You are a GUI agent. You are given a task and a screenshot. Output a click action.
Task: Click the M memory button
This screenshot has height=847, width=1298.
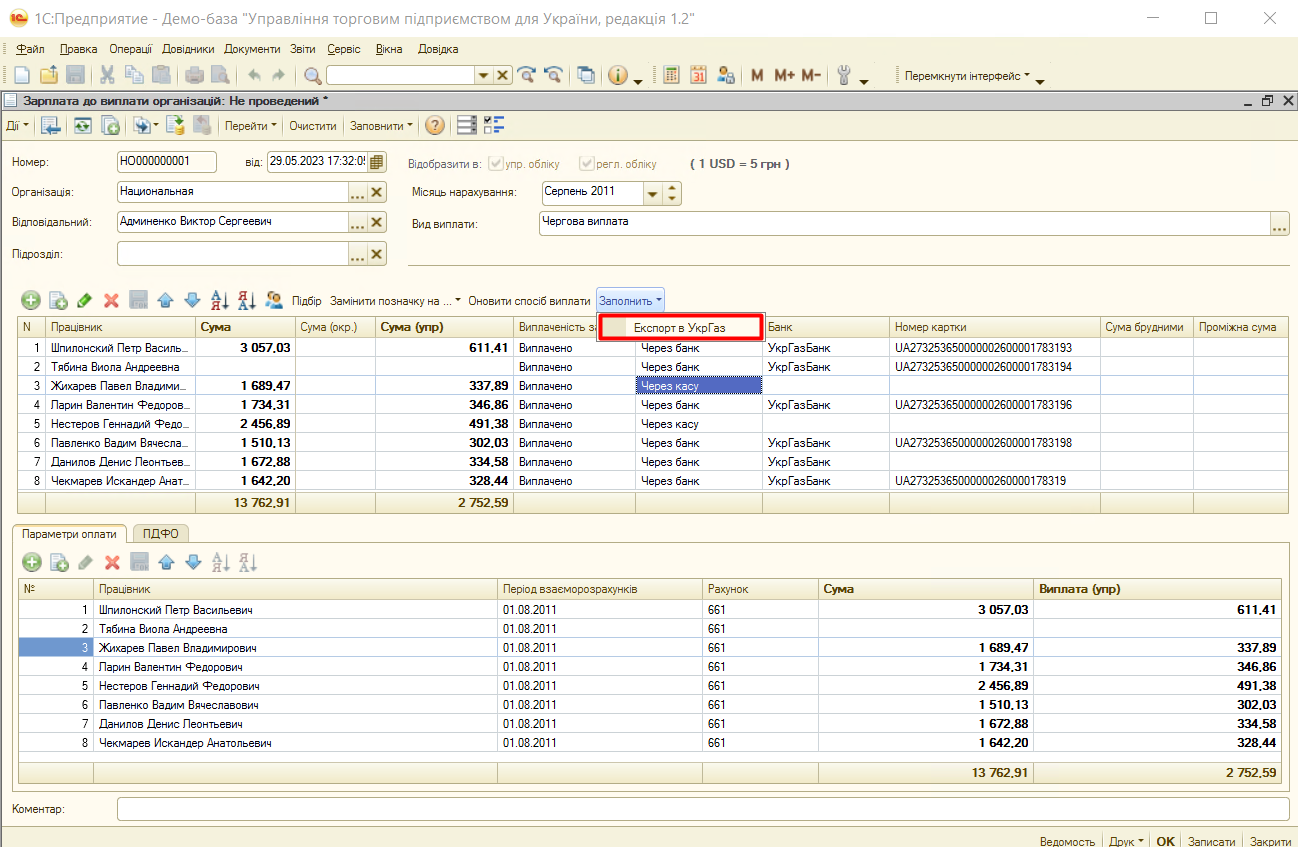[757, 75]
